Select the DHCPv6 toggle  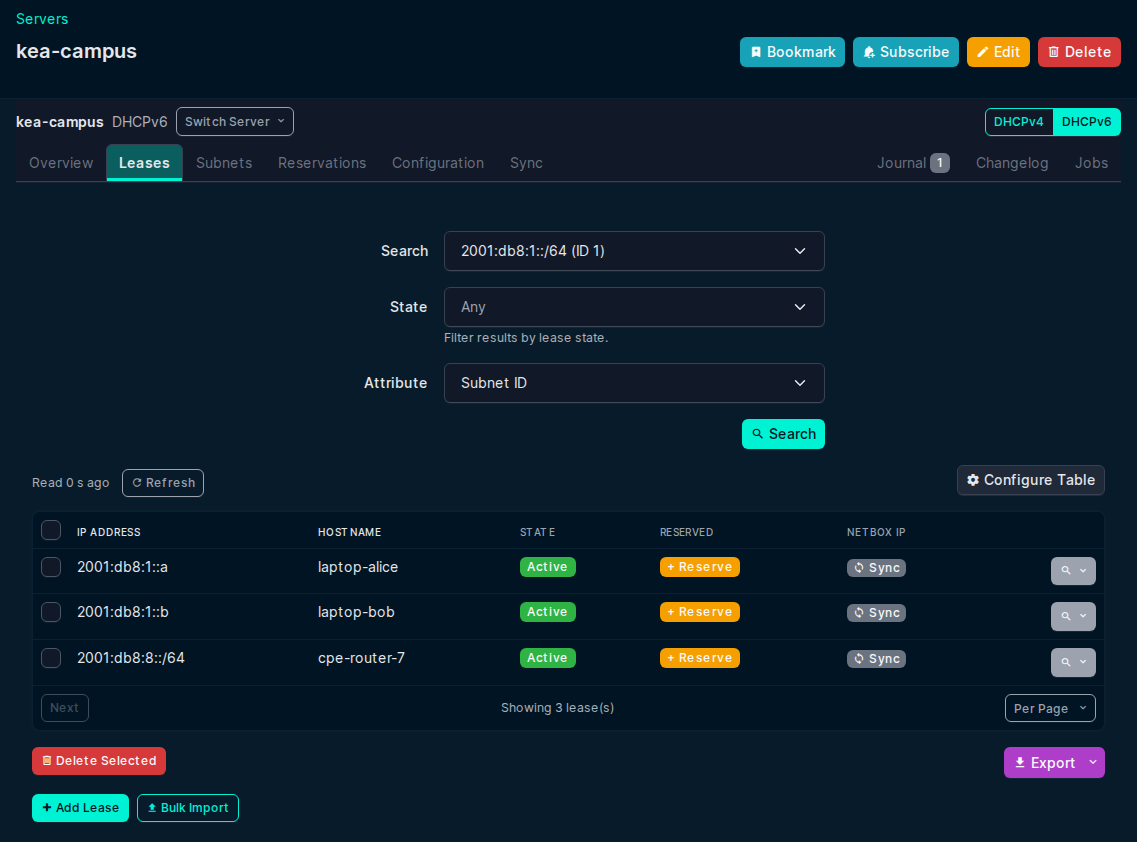[1086, 122]
